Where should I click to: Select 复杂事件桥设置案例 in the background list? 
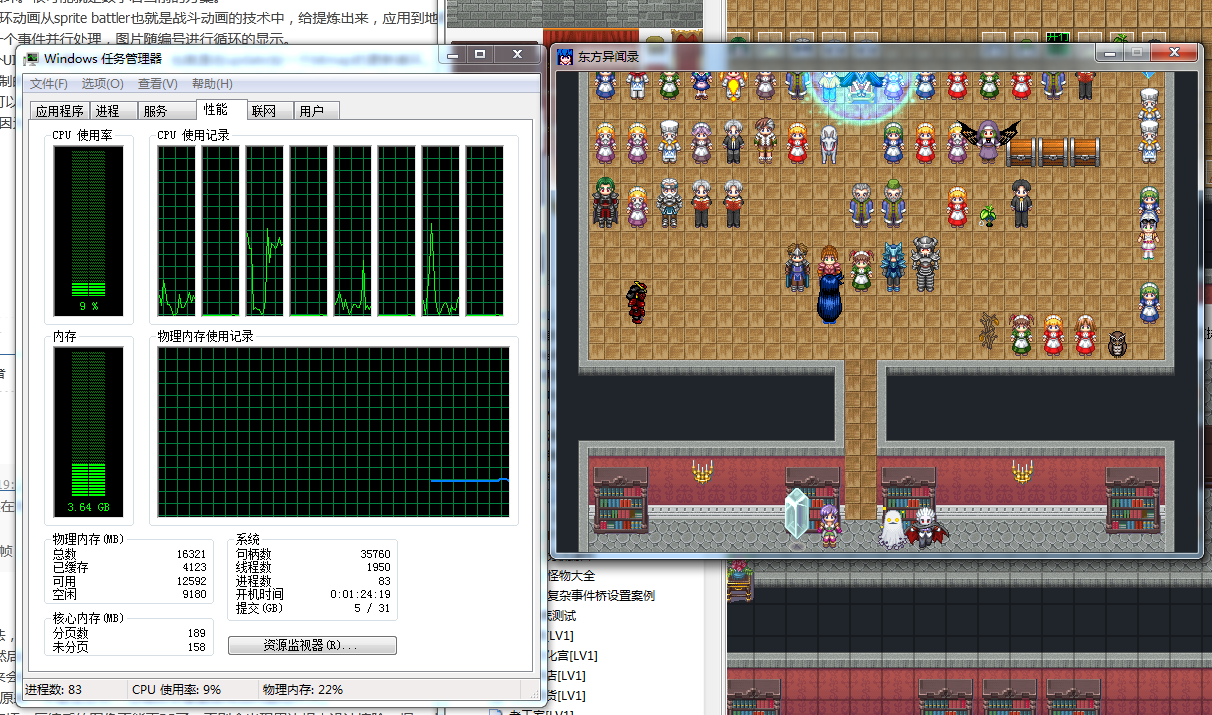click(x=601, y=596)
